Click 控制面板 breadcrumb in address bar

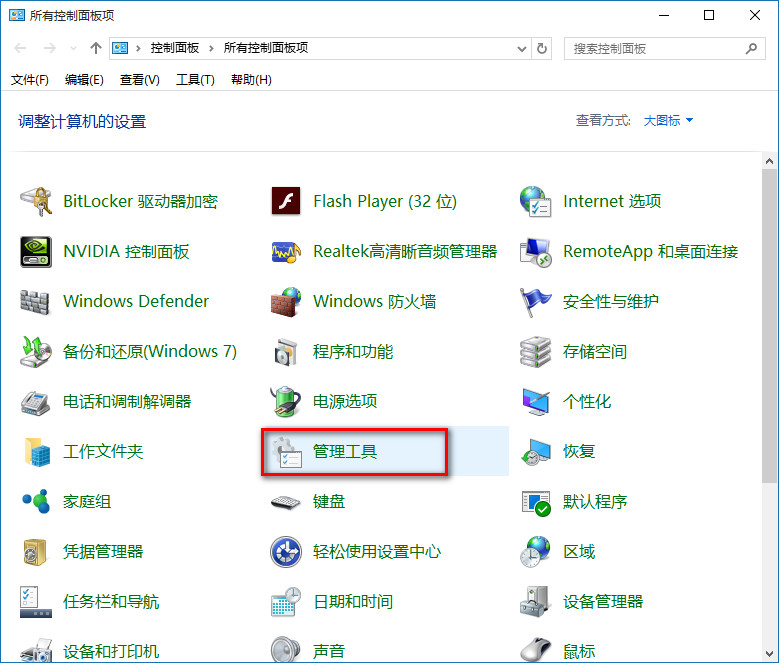175,48
